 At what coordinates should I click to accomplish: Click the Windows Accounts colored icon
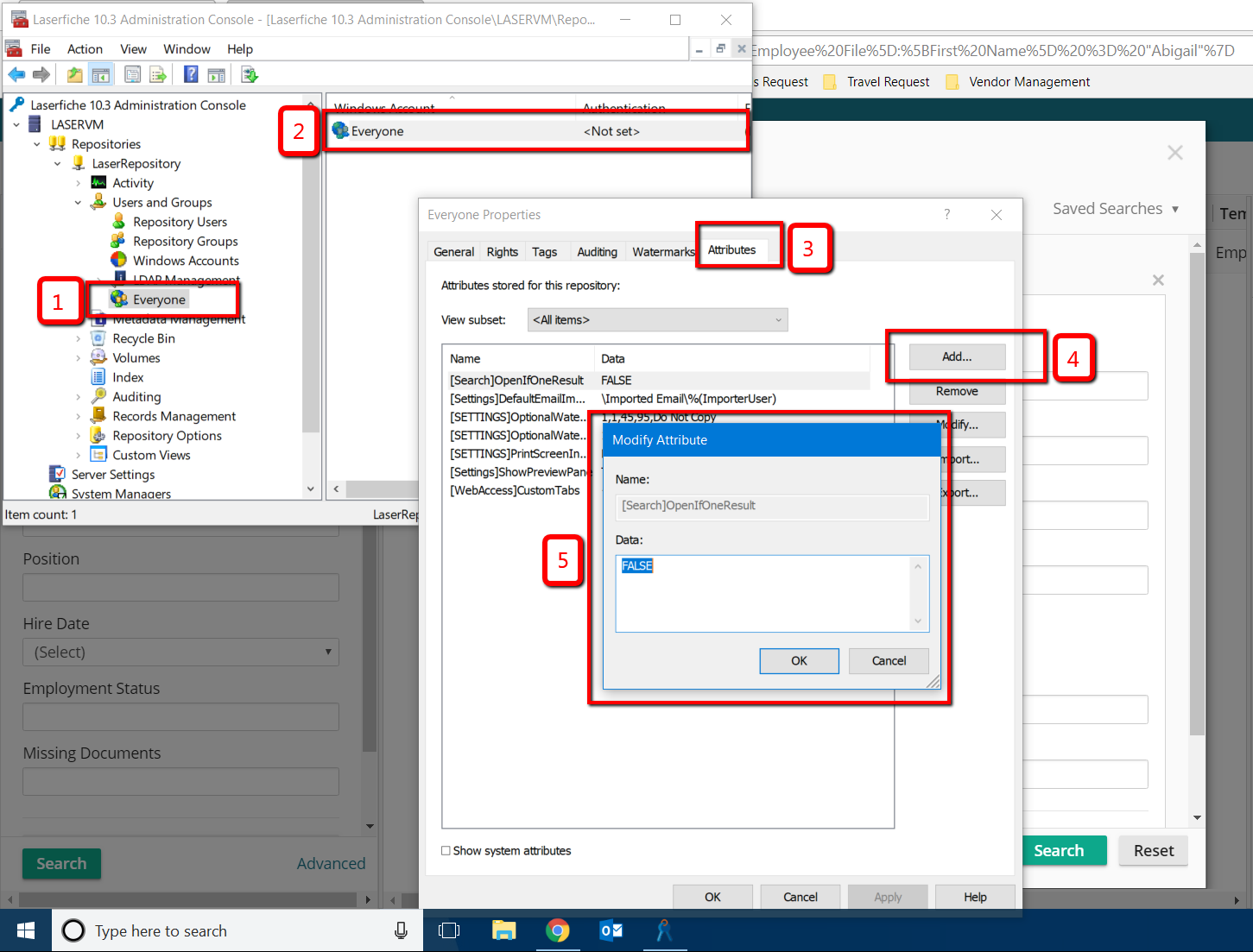click(119, 261)
